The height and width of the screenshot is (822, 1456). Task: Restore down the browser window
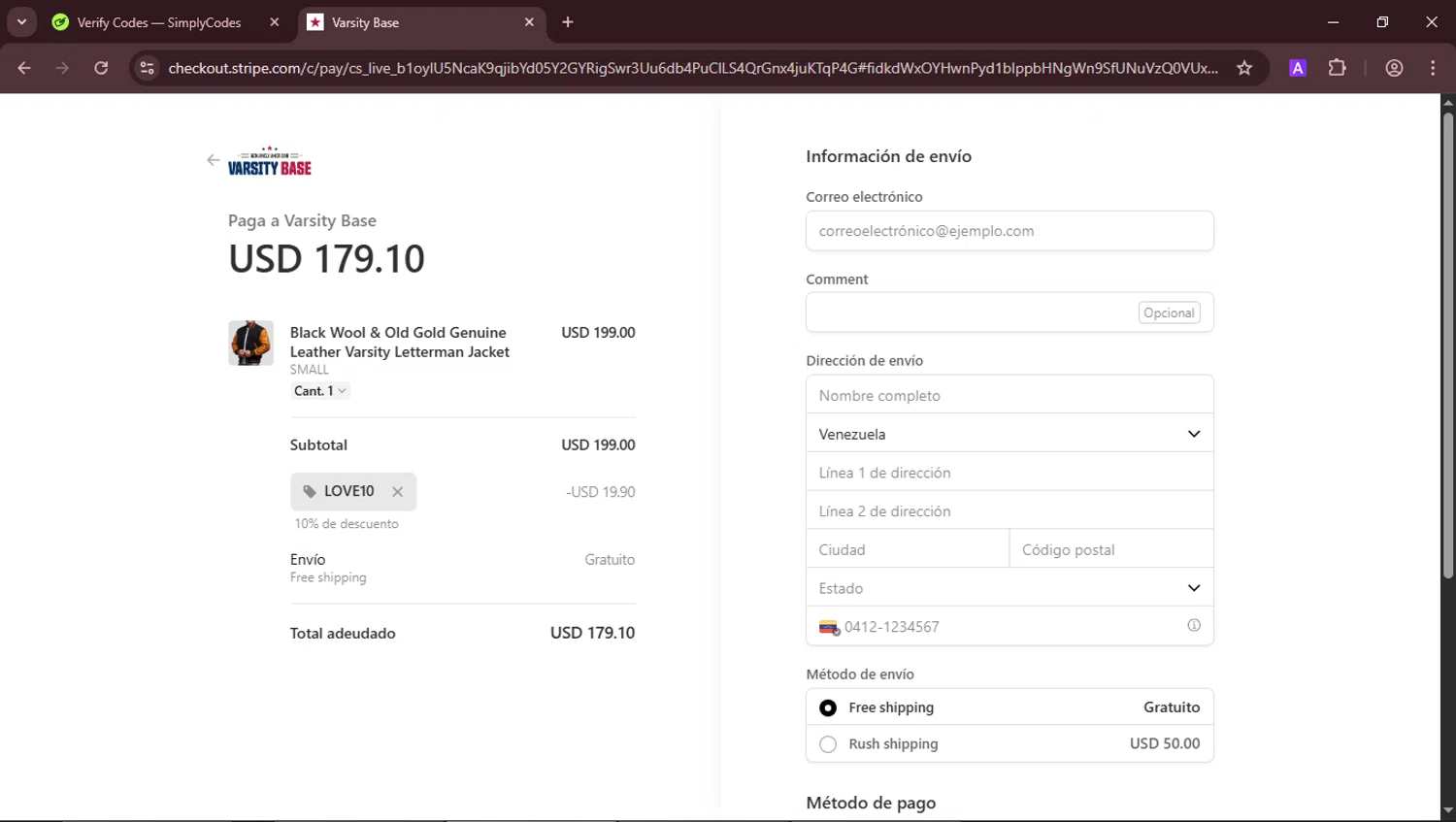(x=1382, y=22)
